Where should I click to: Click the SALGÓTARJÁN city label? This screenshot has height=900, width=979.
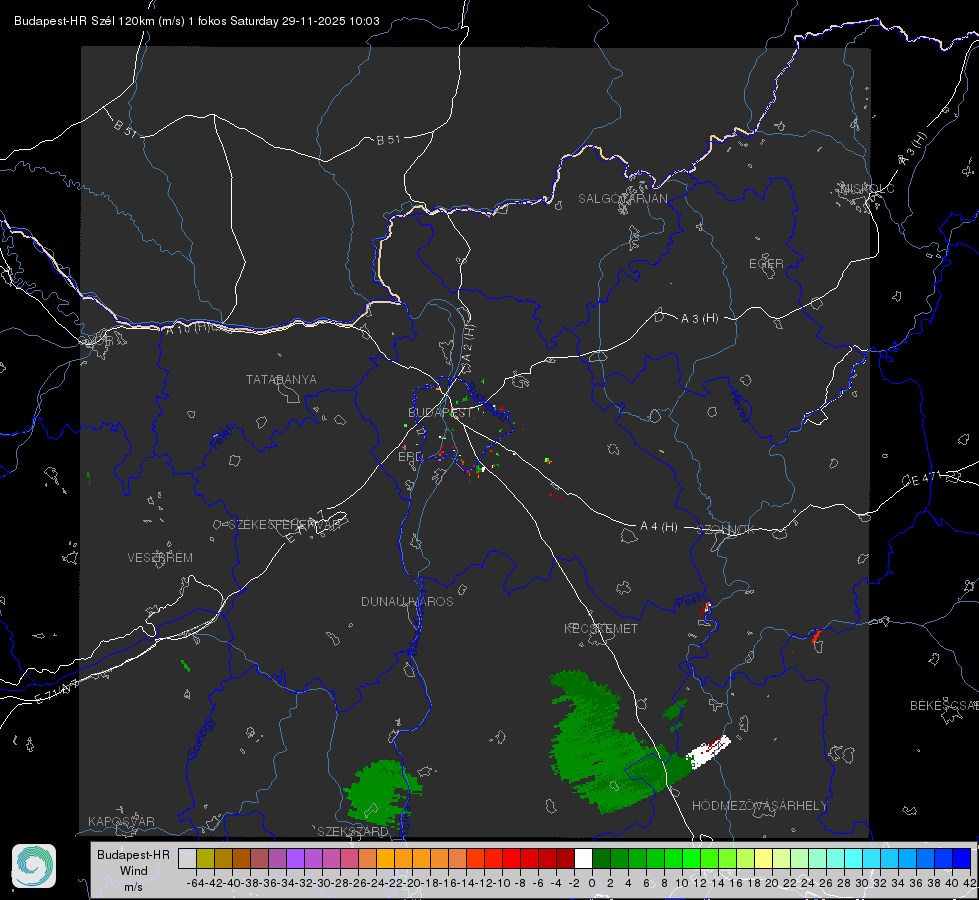click(x=622, y=199)
